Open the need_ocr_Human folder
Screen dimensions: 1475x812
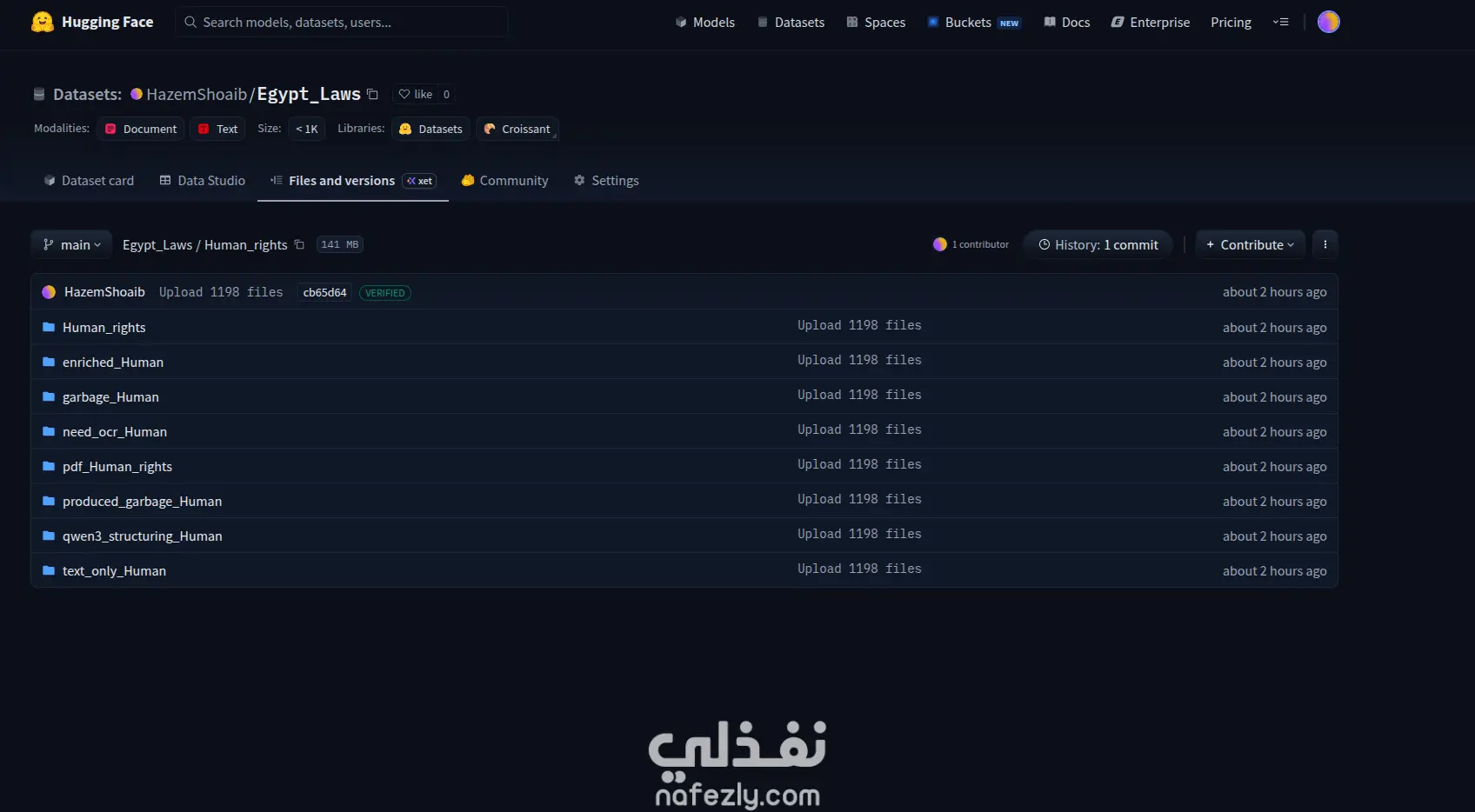[x=115, y=432]
